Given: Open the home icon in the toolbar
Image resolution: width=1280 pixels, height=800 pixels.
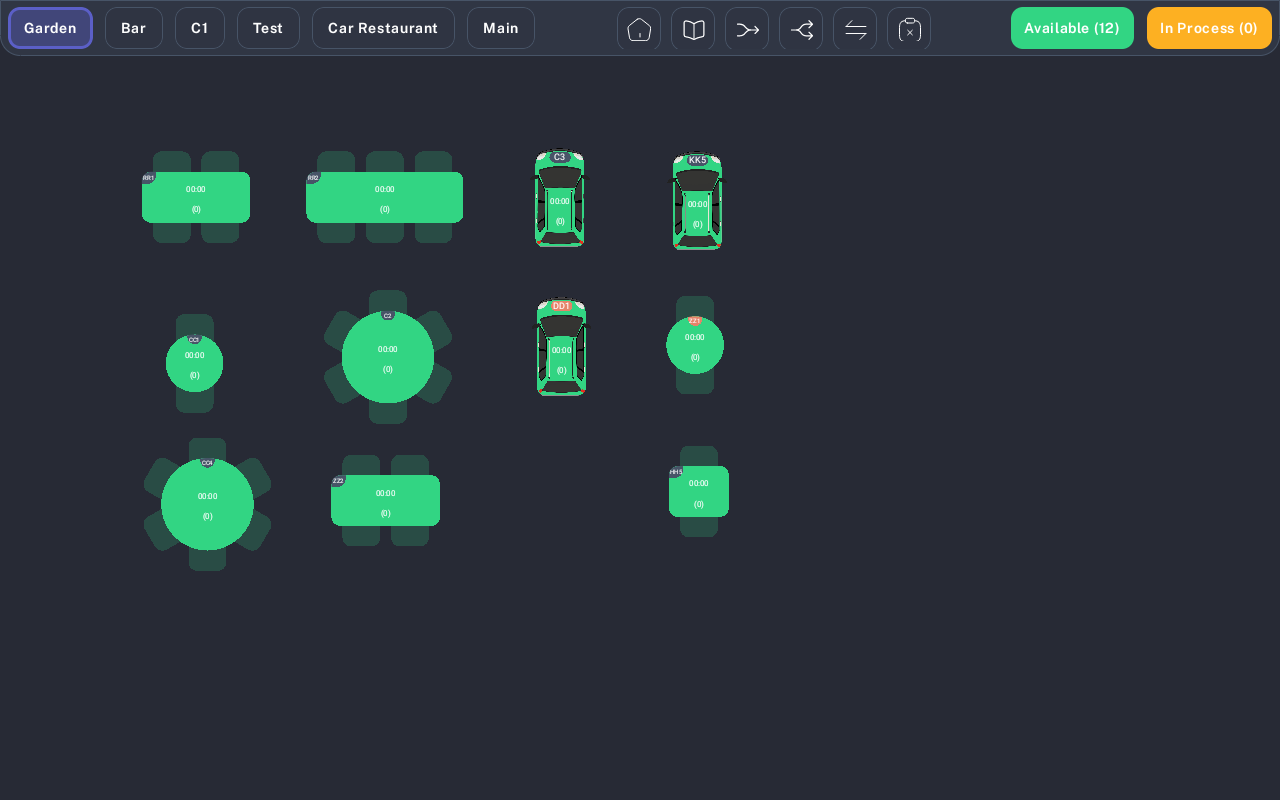Looking at the screenshot, I should pyautogui.click(x=639, y=29).
